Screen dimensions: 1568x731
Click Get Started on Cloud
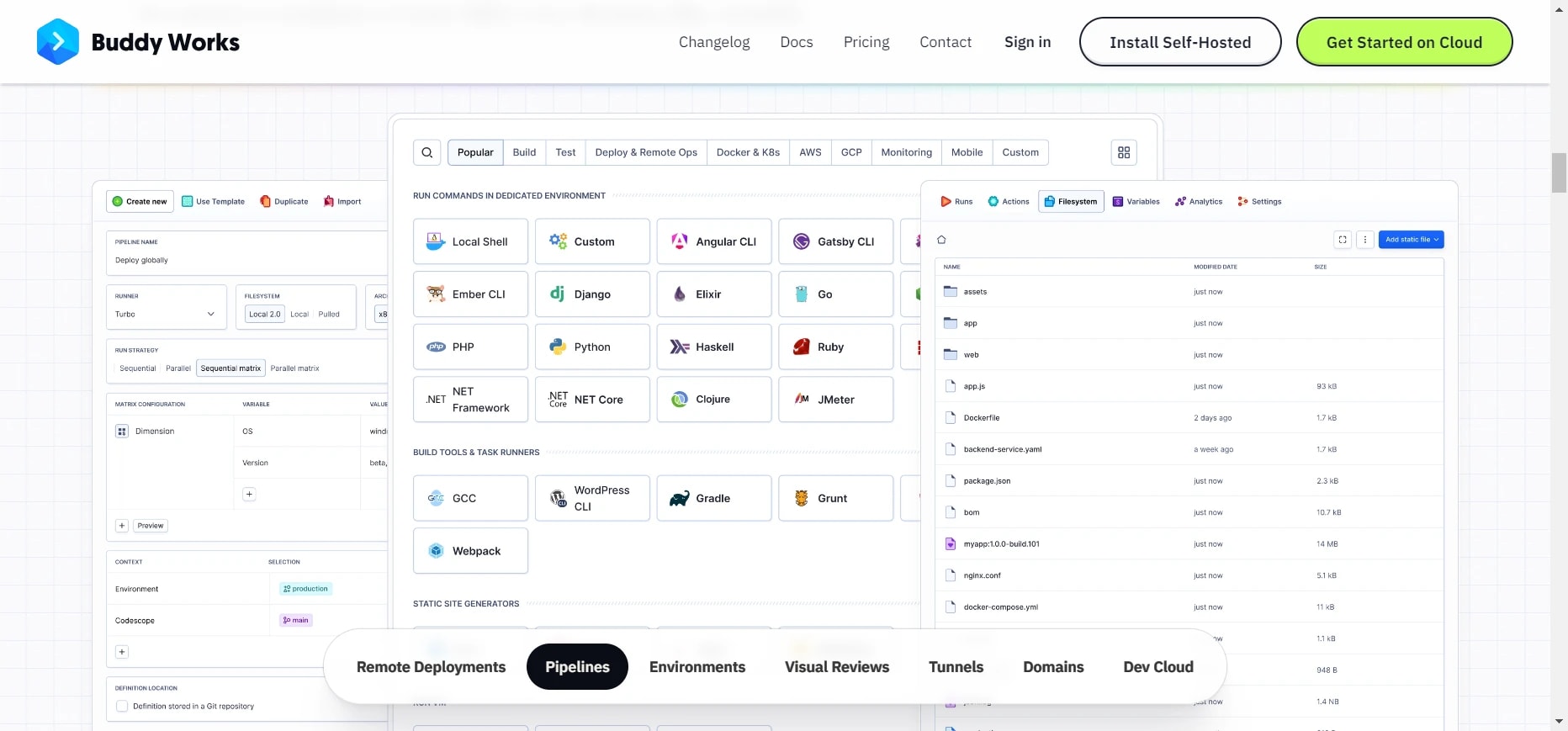[1404, 42]
